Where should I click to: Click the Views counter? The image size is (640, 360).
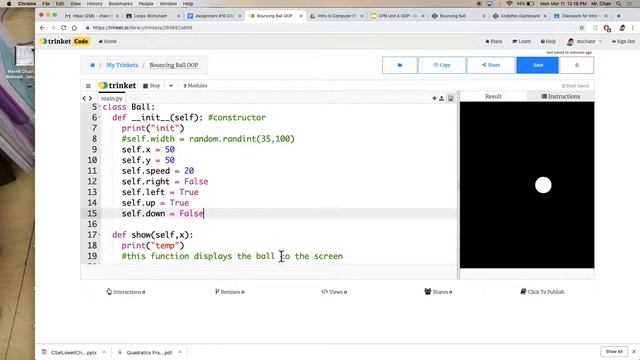pos(334,292)
